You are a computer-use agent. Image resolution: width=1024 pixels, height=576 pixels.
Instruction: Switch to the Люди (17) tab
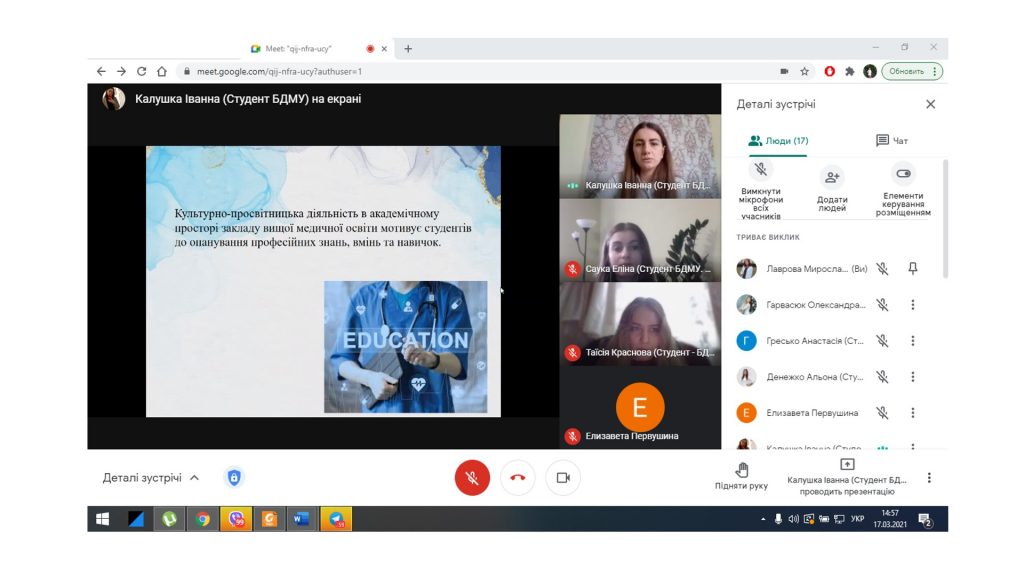tap(778, 140)
